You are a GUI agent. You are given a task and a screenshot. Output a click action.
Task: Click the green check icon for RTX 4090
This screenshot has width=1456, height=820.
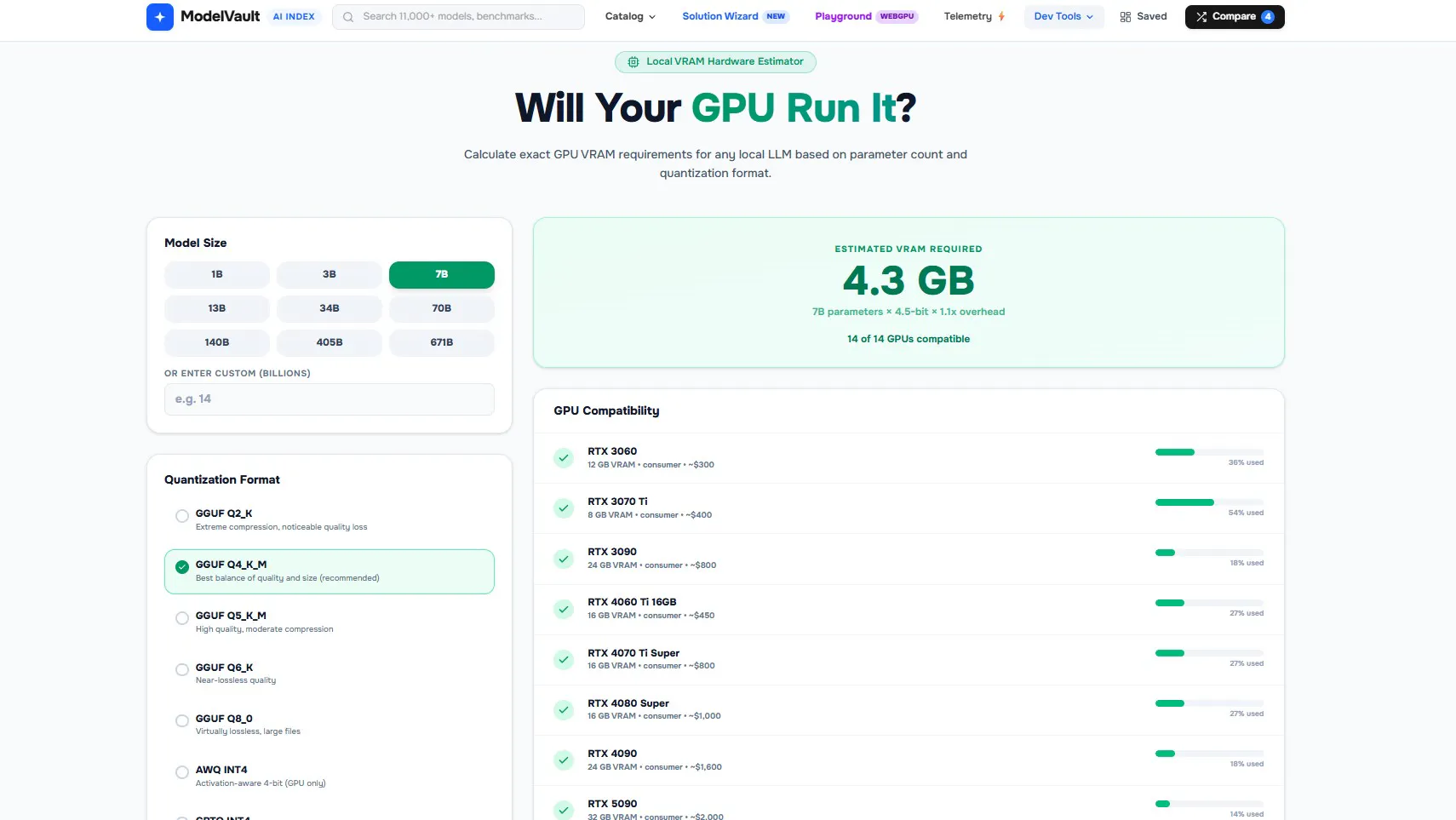click(x=564, y=760)
